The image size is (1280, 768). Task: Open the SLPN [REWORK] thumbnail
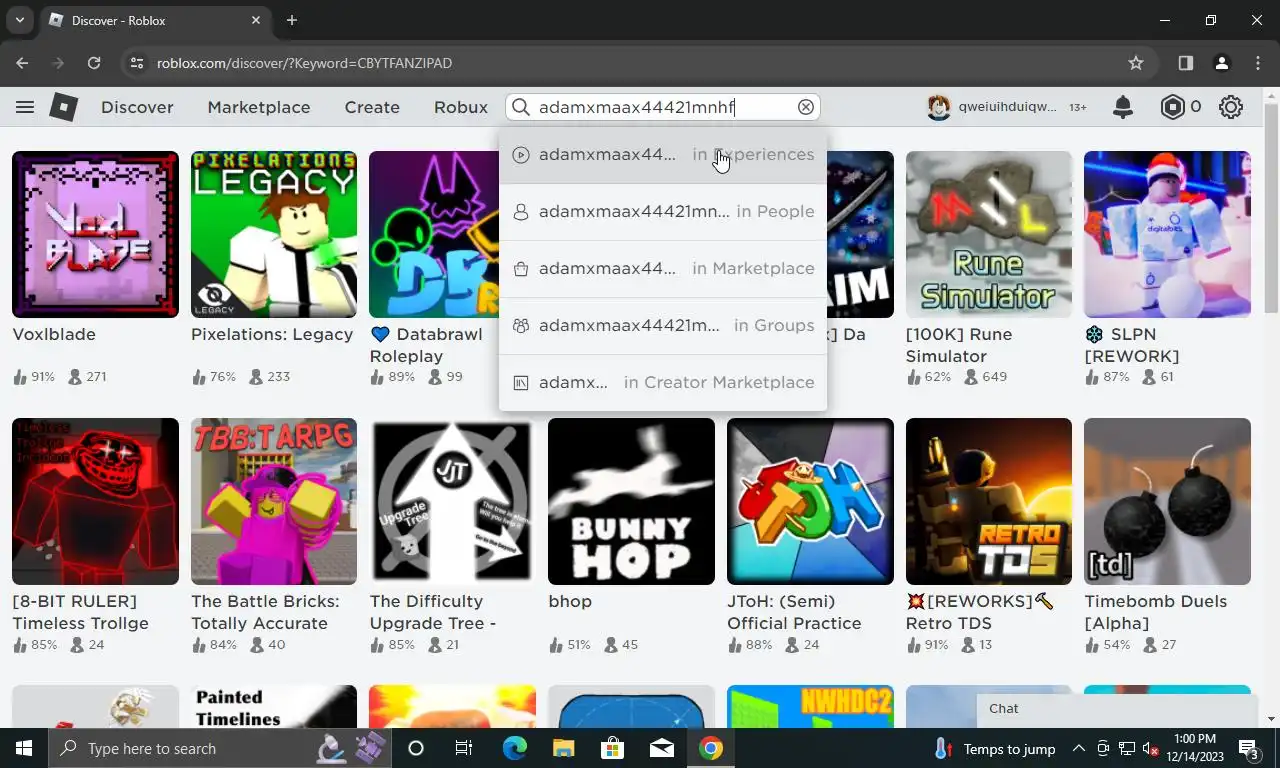1167,234
